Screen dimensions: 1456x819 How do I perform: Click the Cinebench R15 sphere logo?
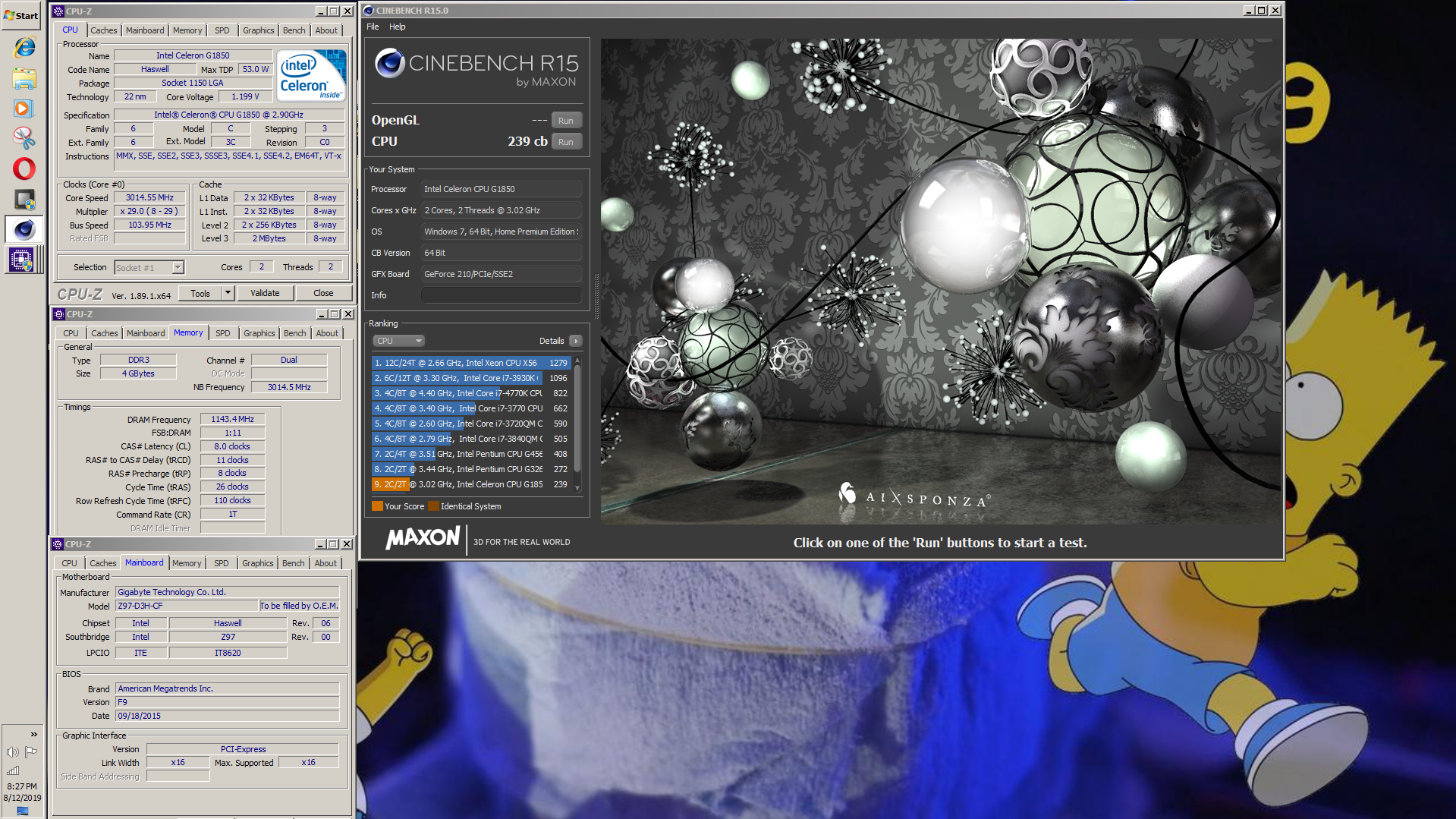pos(390,64)
